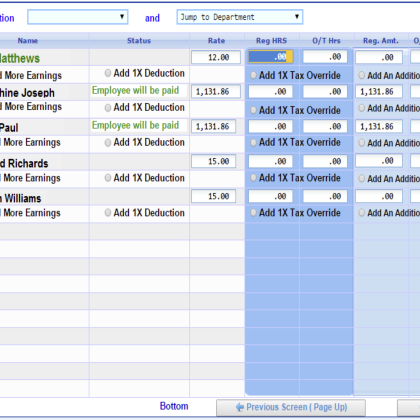Image resolution: width=420 pixels, height=420 pixels.
Task: Click the Previous Screen (Page Up) button
Action: coord(291,407)
